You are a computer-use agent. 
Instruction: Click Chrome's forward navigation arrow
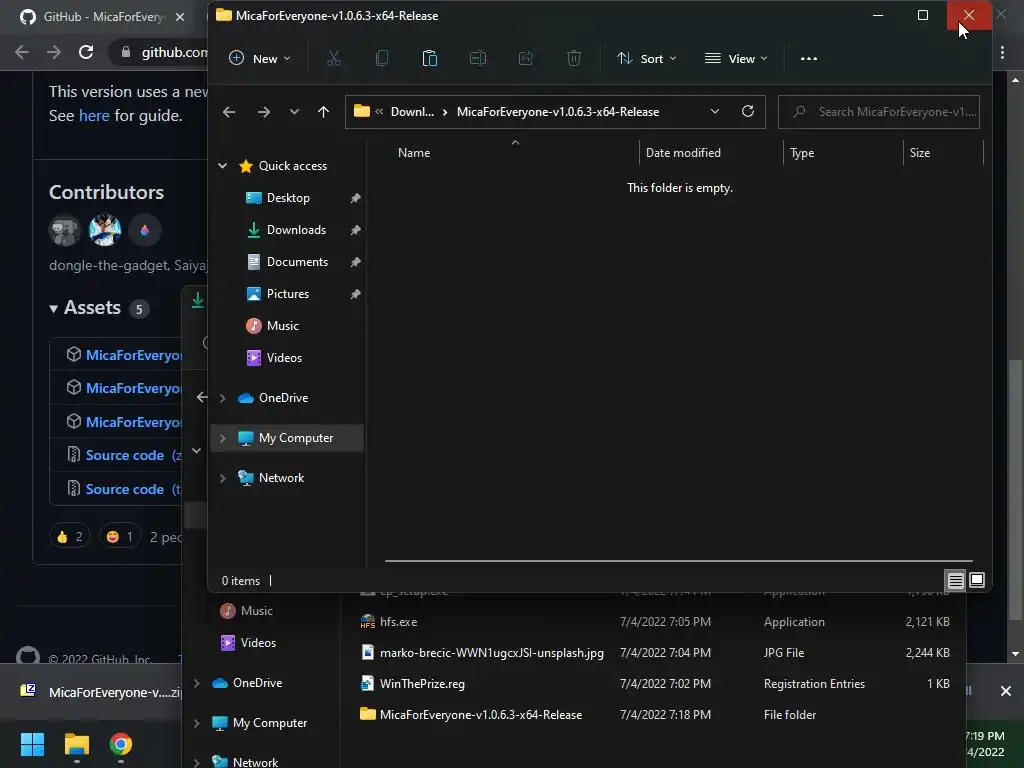click(x=54, y=52)
